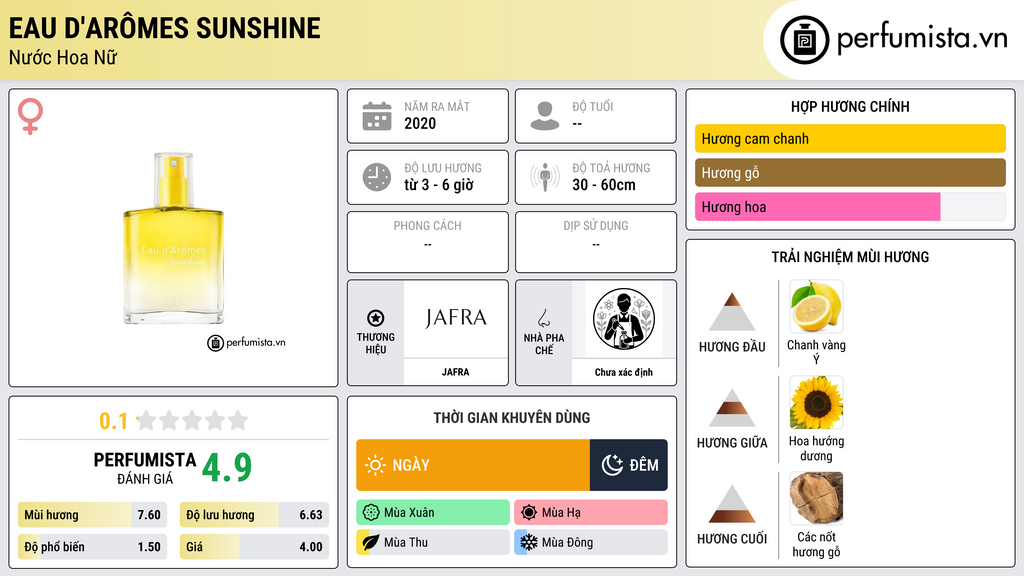Click the Các nốt hương gỗ caption
This screenshot has height=576, width=1024.
point(816,545)
